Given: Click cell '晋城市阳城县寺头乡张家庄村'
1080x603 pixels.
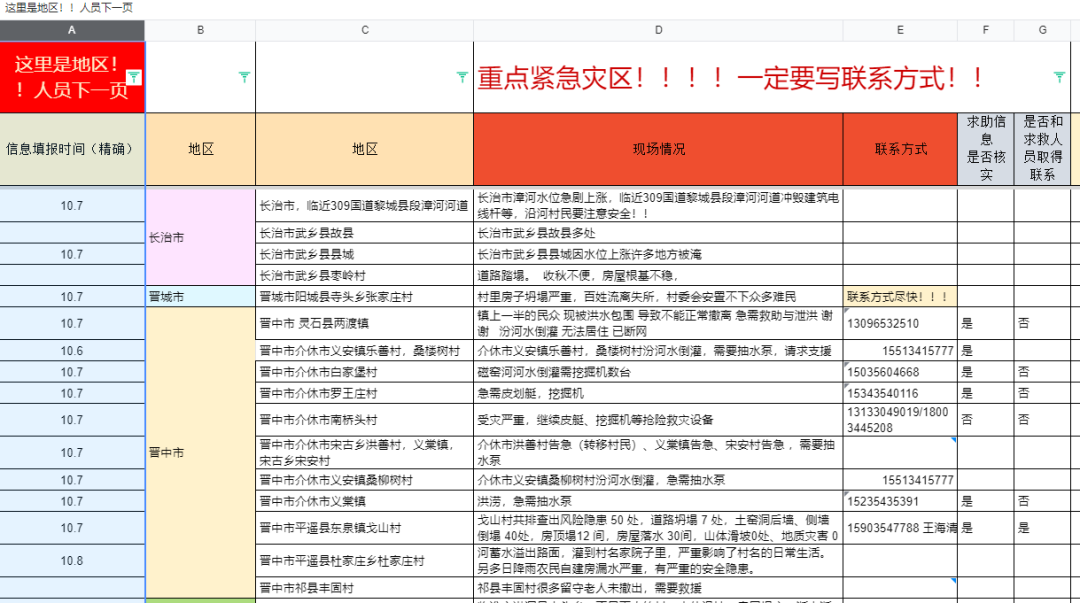Looking at the screenshot, I should tap(364, 296).
